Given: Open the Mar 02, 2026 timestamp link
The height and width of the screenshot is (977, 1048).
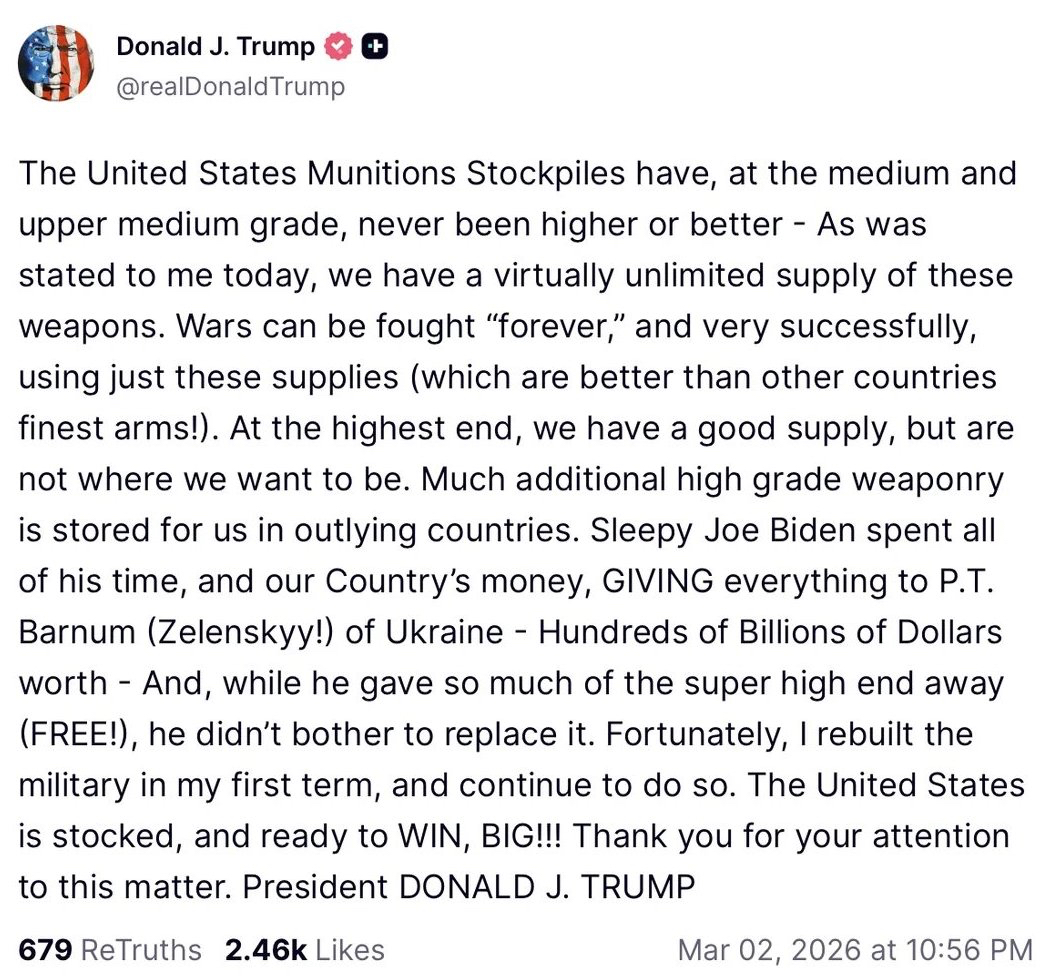Looking at the screenshot, I should tap(854, 948).
